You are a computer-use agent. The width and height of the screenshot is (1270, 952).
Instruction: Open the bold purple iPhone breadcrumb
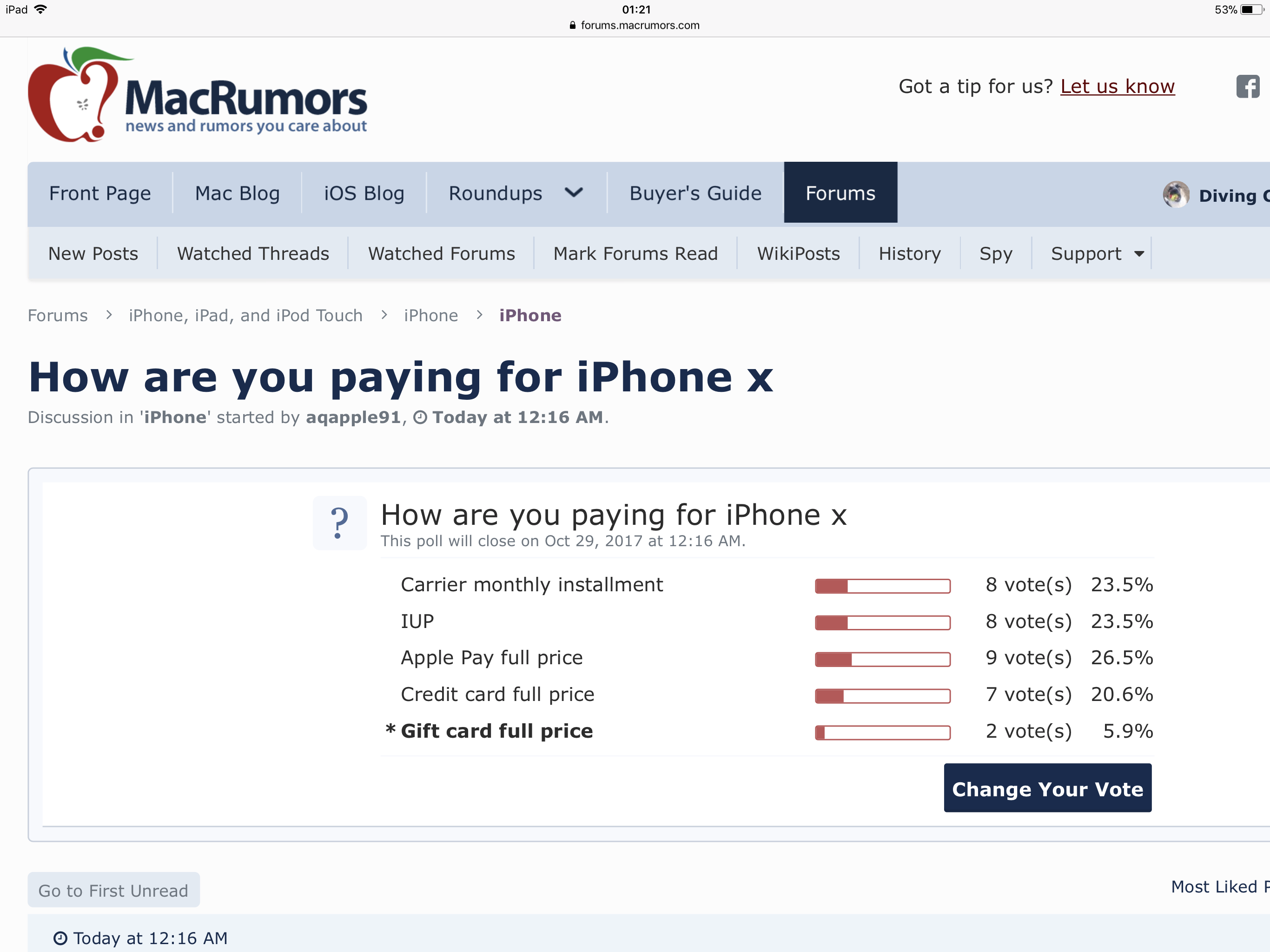tap(530, 315)
